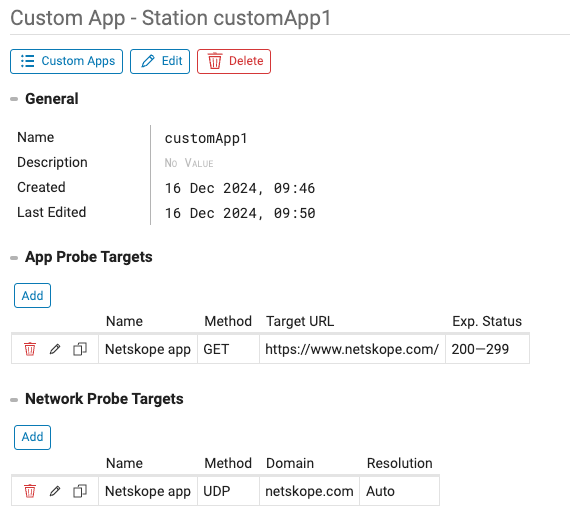570x525 pixels.
Task: Select the netskope.com domain cell
Action: pyautogui.click(x=309, y=491)
